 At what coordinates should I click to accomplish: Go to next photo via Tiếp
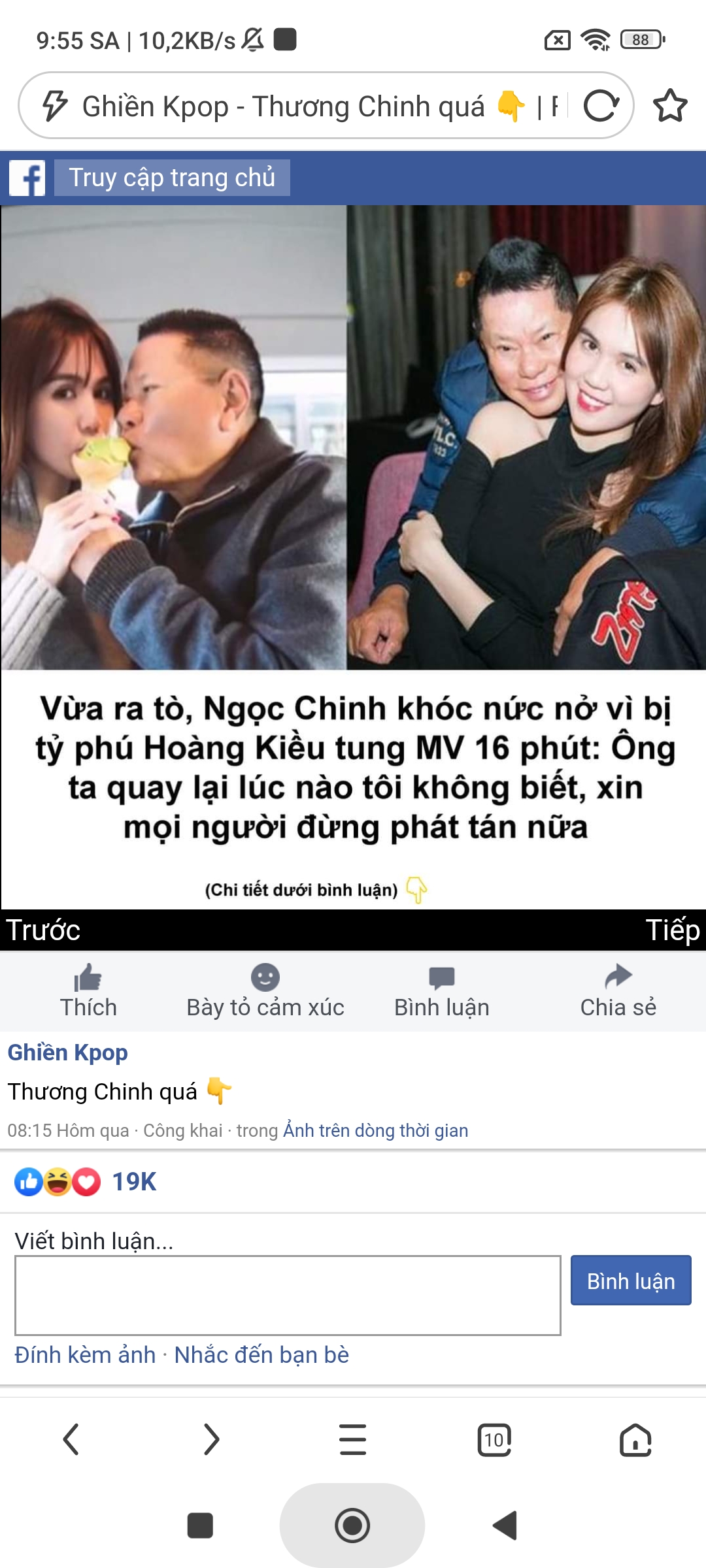click(x=673, y=930)
